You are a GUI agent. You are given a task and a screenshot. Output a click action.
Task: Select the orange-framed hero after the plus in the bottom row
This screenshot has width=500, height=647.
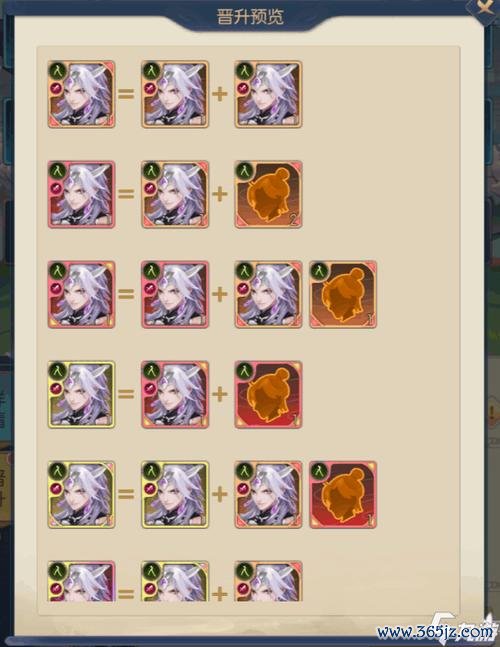[x=269, y=581]
